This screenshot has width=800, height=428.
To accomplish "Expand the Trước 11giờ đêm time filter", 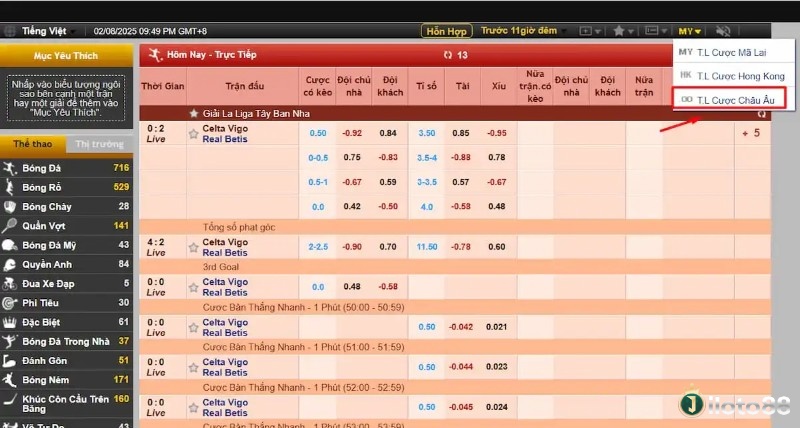I will click(x=523, y=31).
